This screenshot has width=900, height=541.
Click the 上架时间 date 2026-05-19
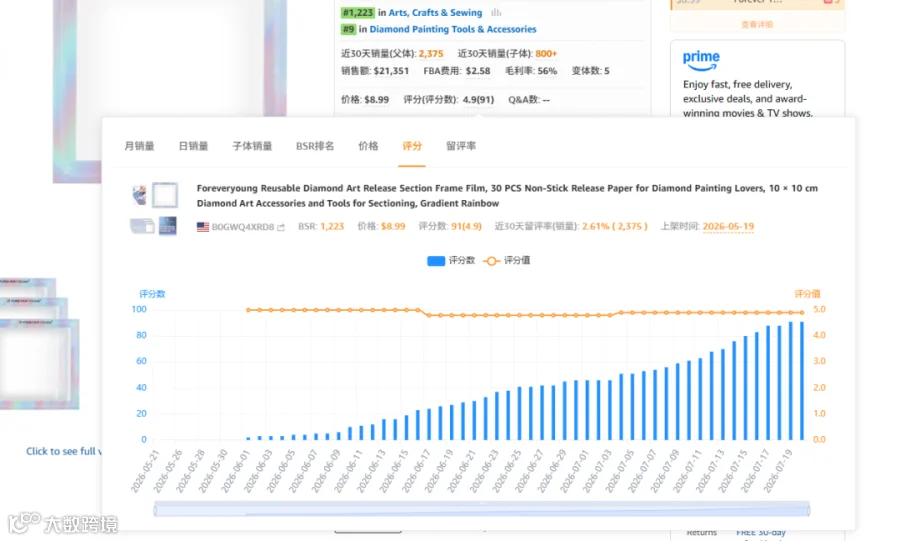728,226
